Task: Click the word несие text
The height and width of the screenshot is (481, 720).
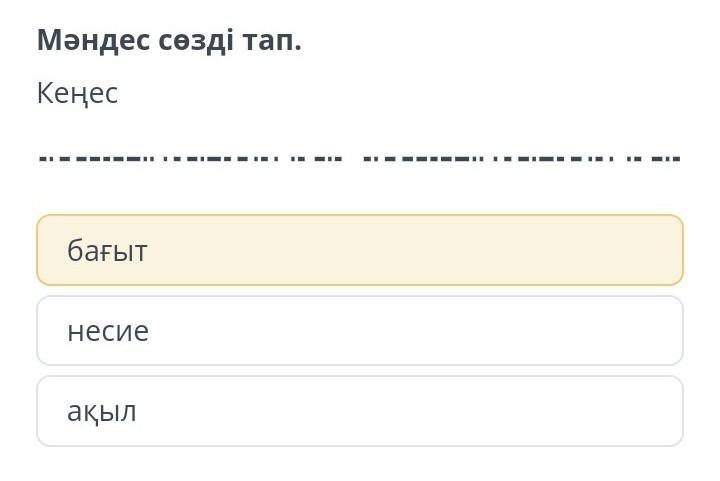Action: pos(108,331)
